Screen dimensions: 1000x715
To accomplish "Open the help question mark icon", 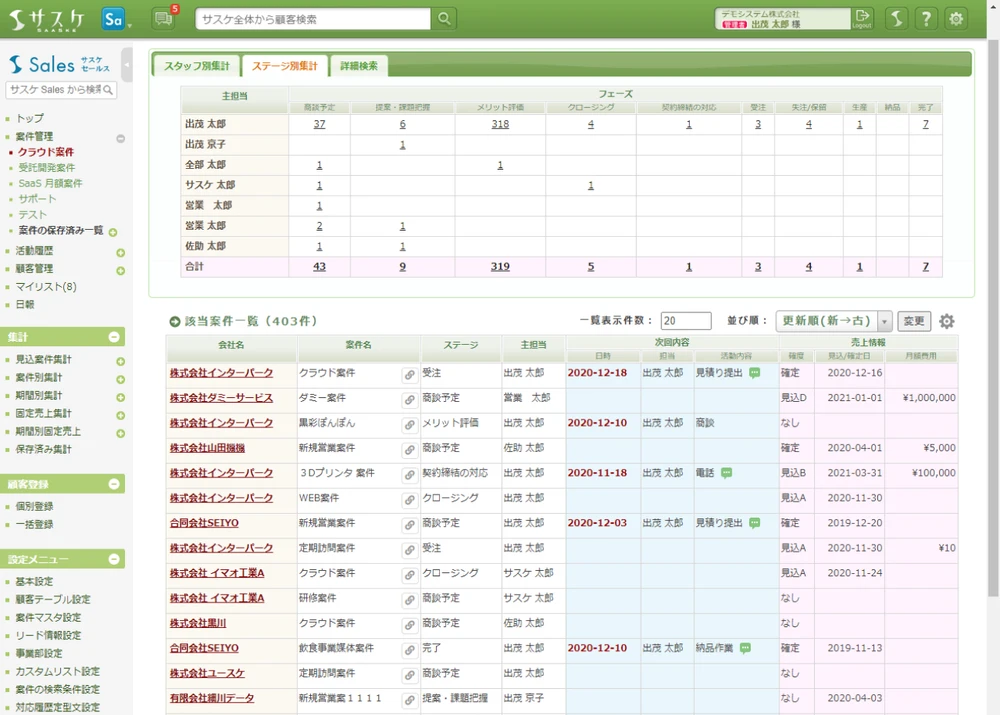I will (927, 18).
